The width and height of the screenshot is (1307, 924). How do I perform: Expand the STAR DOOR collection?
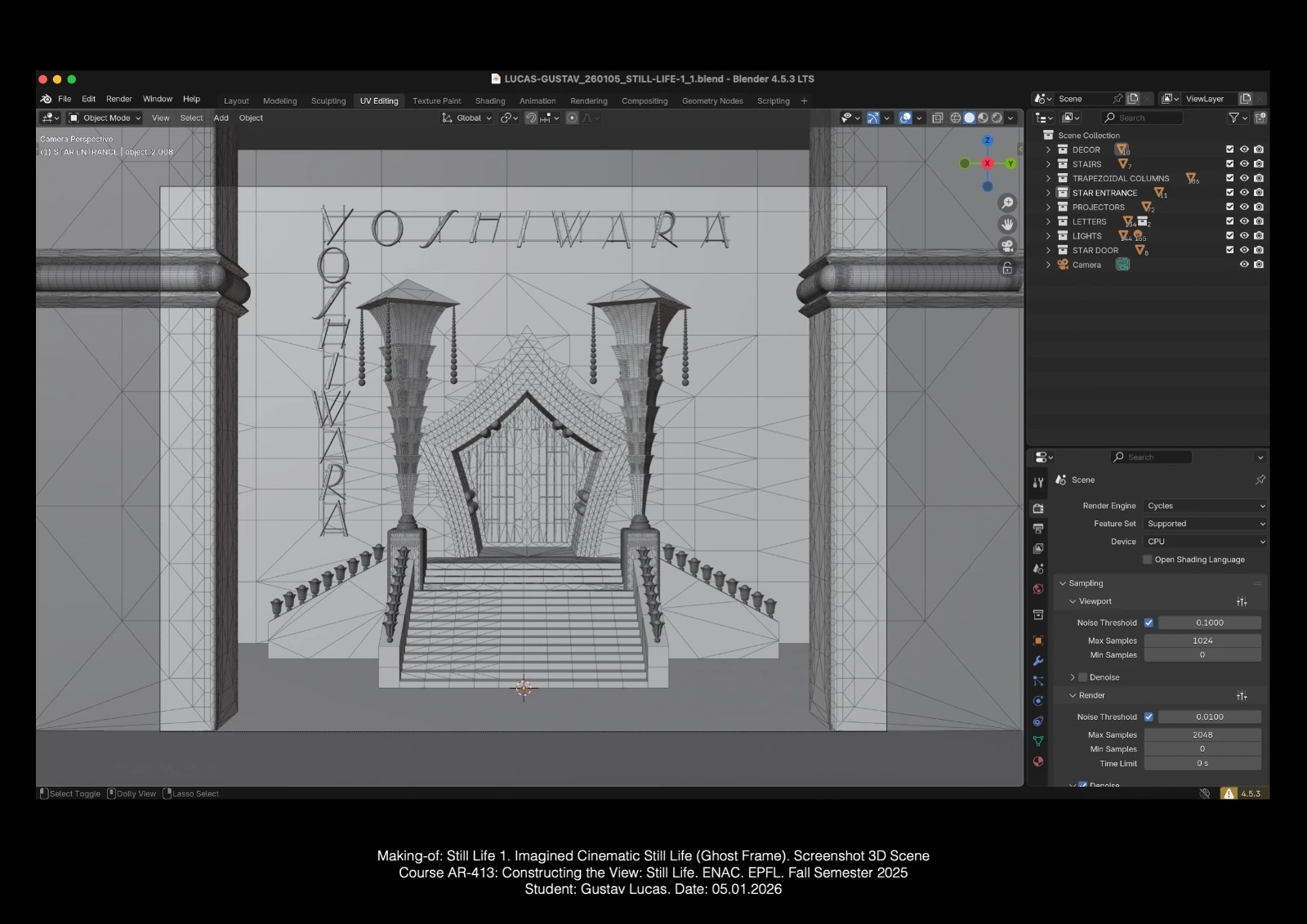pyautogui.click(x=1048, y=251)
